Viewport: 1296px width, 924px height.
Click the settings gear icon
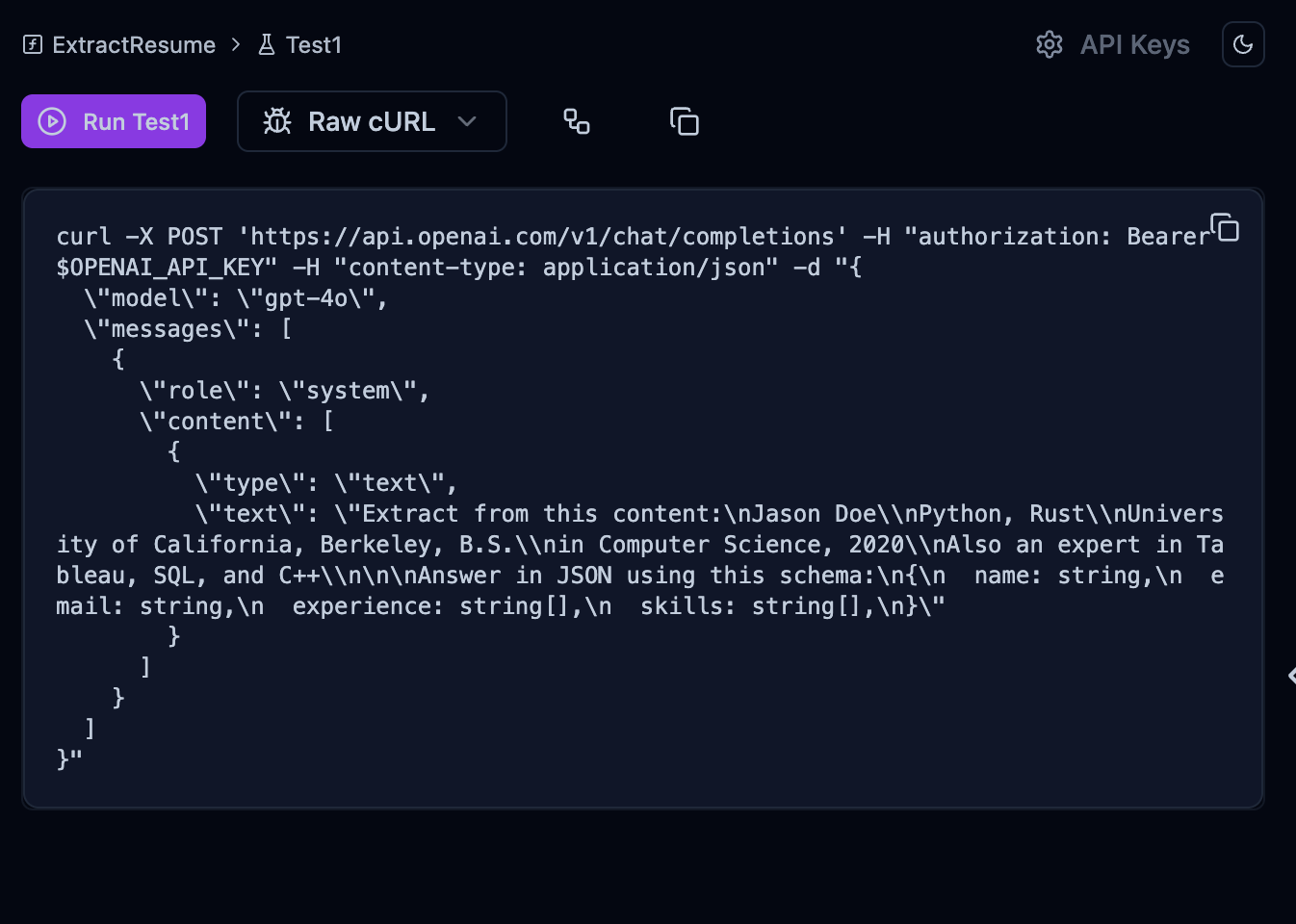coord(1050,44)
